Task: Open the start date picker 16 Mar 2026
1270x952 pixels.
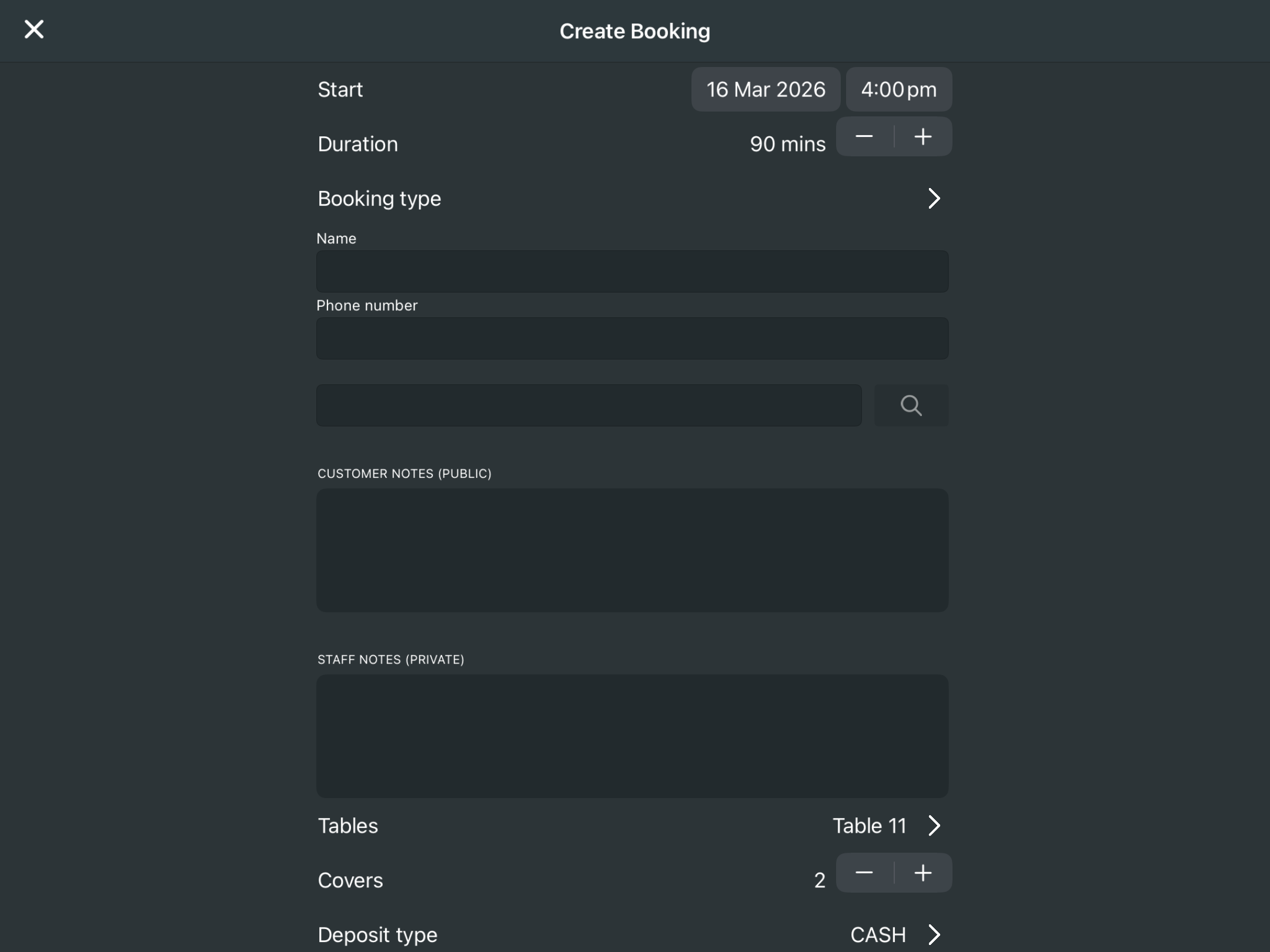Action: [x=765, y=89]
